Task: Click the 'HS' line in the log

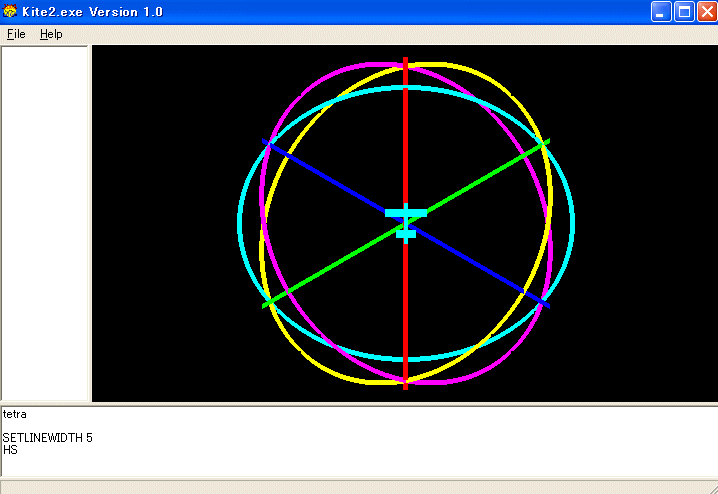Action: pos(10,450)
